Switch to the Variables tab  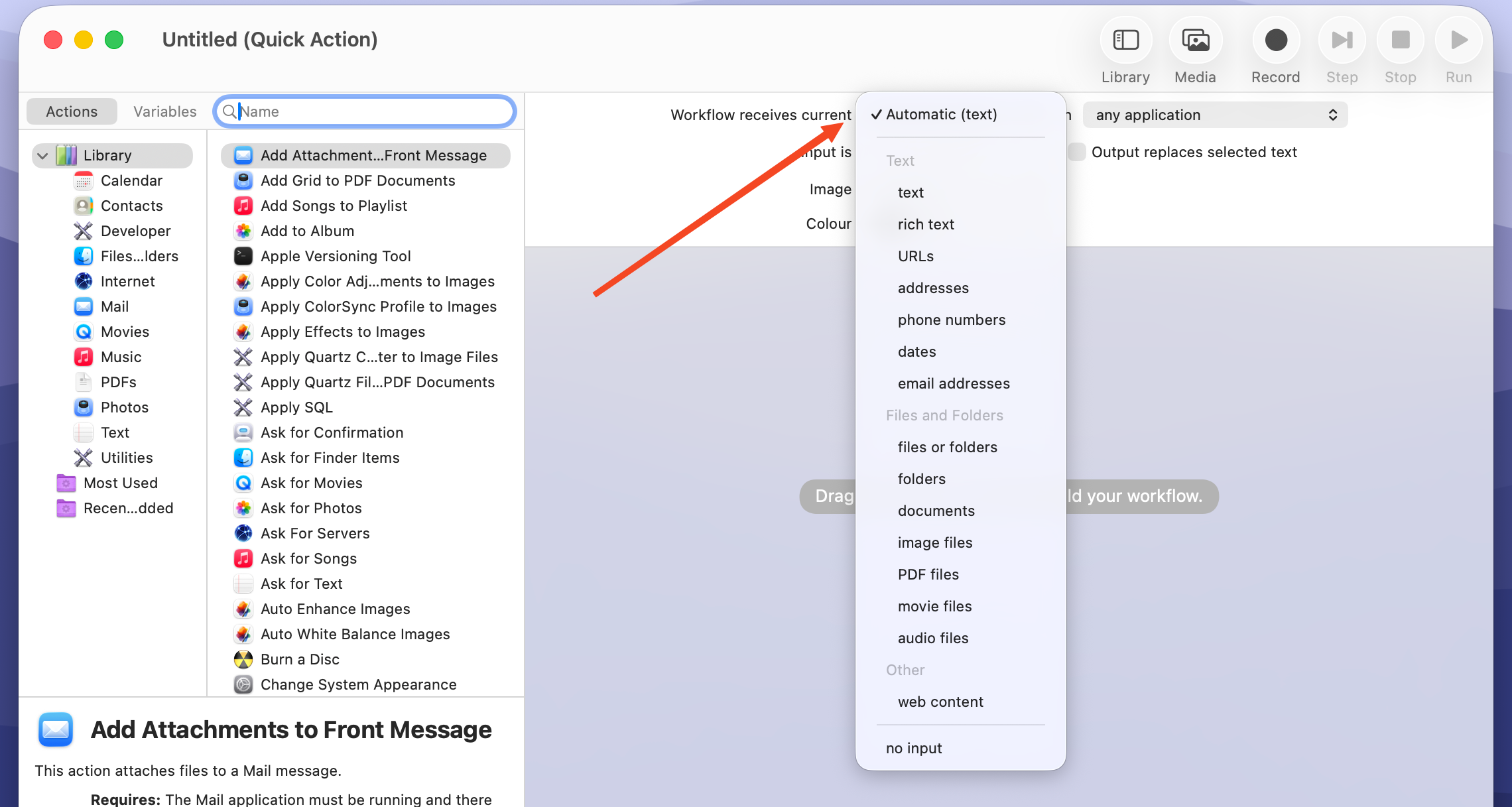tap(164, 111)
